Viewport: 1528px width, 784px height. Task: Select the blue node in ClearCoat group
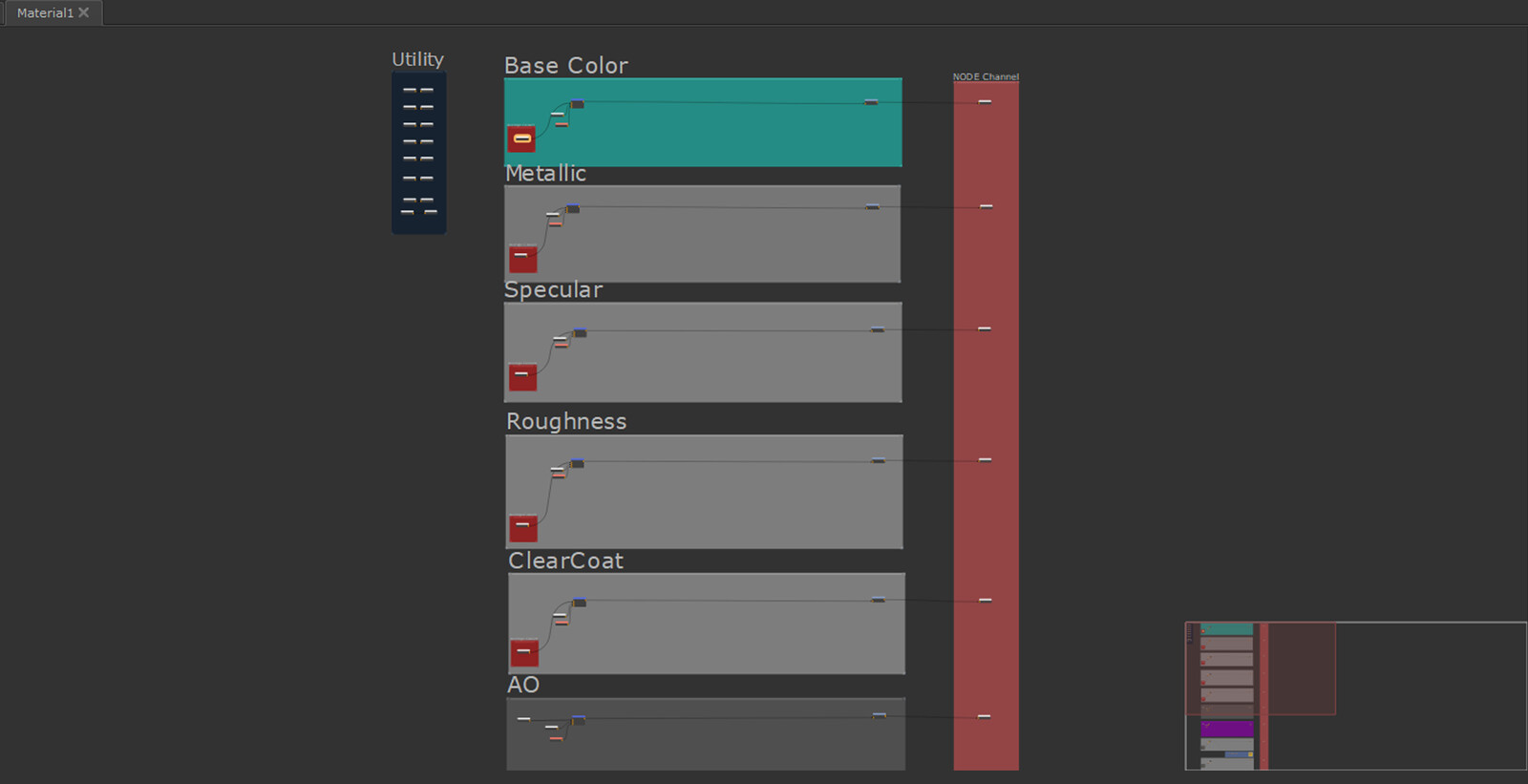coord(579,602)
